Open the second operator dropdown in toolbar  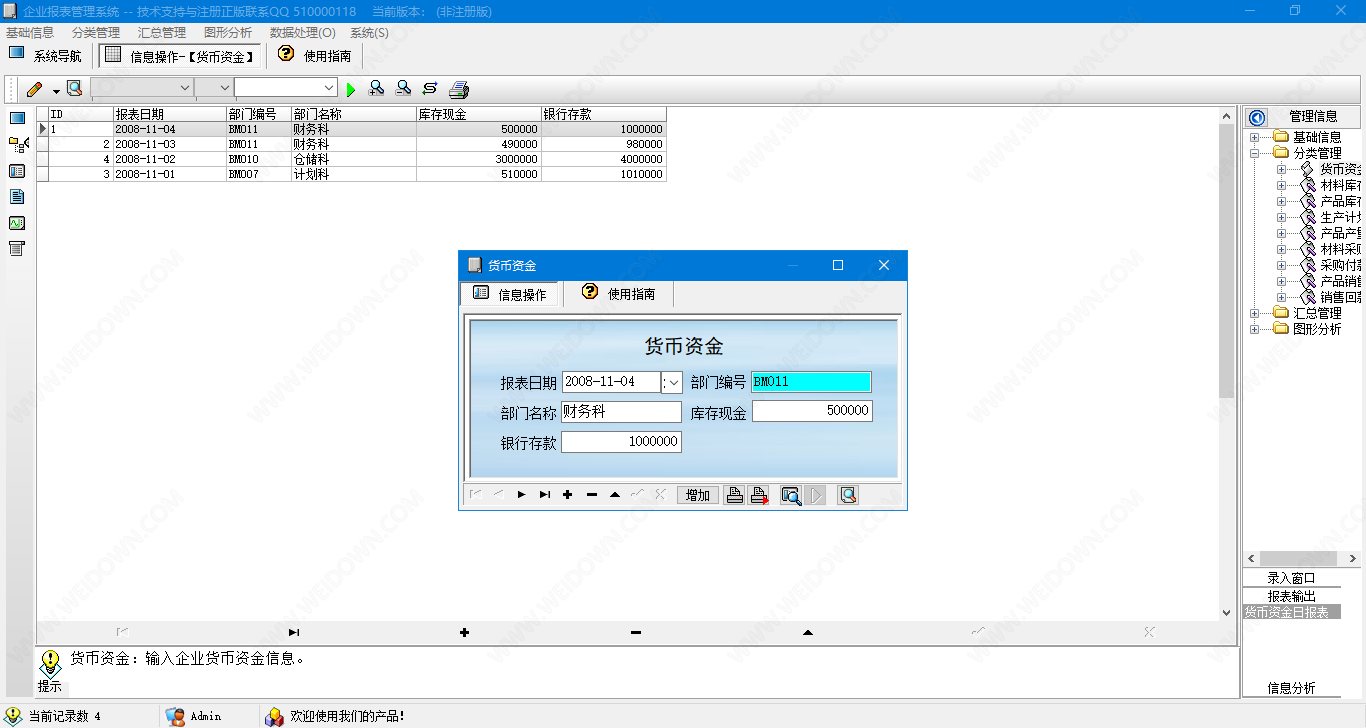pyautogui.click(x=224, y=88)
